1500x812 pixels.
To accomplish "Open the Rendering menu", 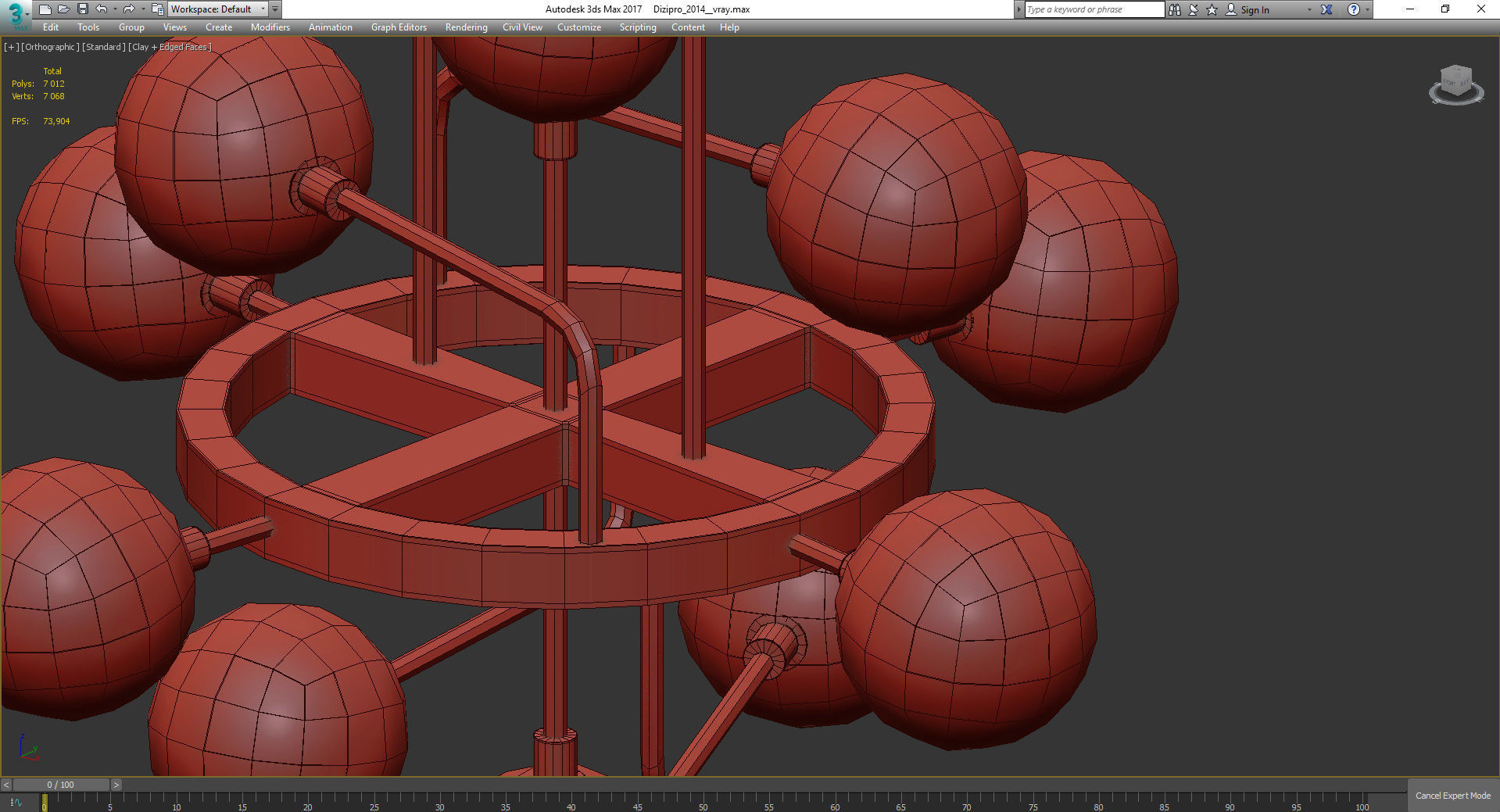I will click(466, 27).
